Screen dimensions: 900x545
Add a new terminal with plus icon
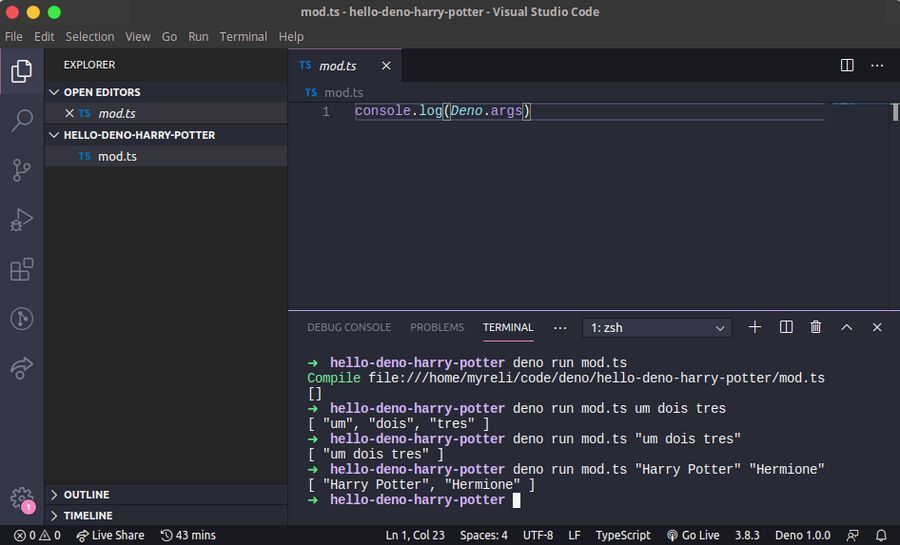pyautogui.click(x=755, y=327)
